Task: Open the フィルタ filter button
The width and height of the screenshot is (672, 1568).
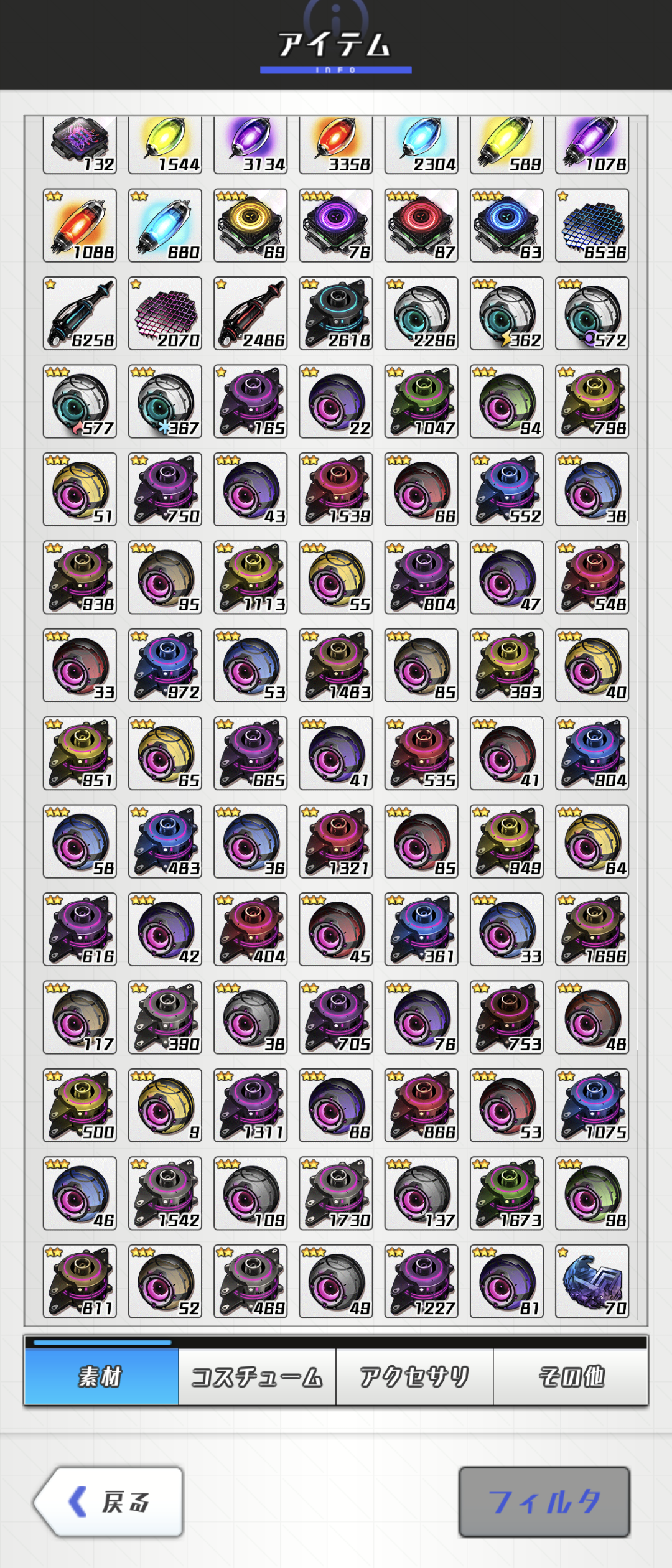Action: point(544,1502)
